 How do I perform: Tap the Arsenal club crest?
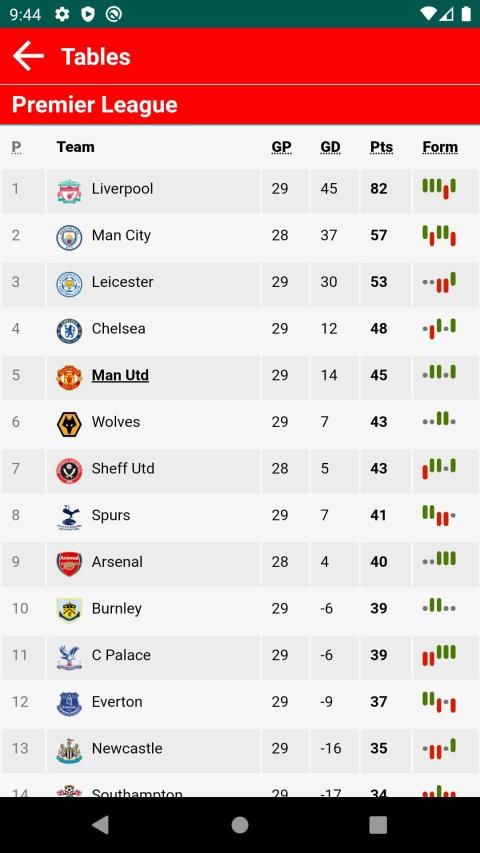pyautogui.click(x=69, y=564)
